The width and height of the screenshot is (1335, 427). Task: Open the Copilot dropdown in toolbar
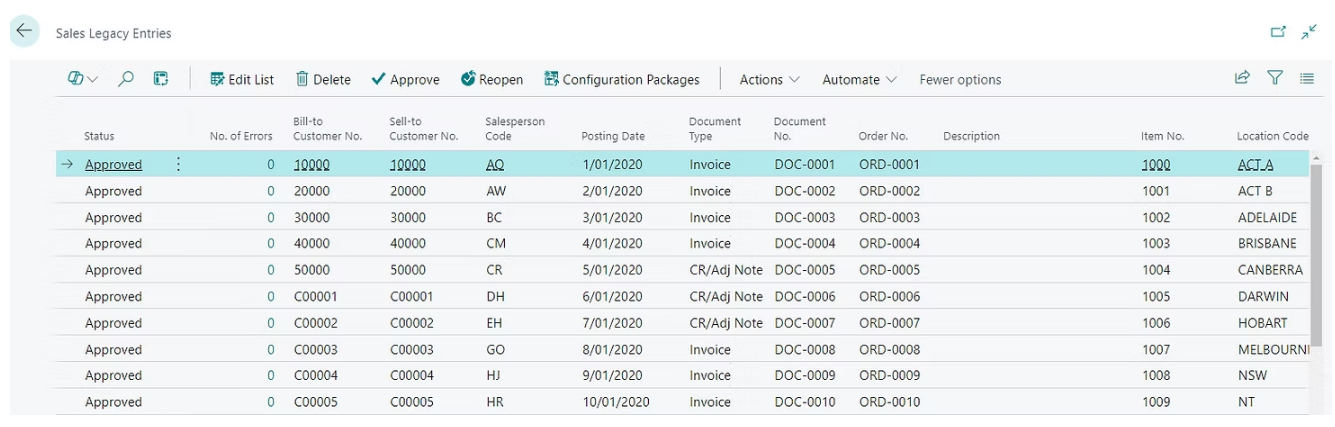(x=83, y=79)
